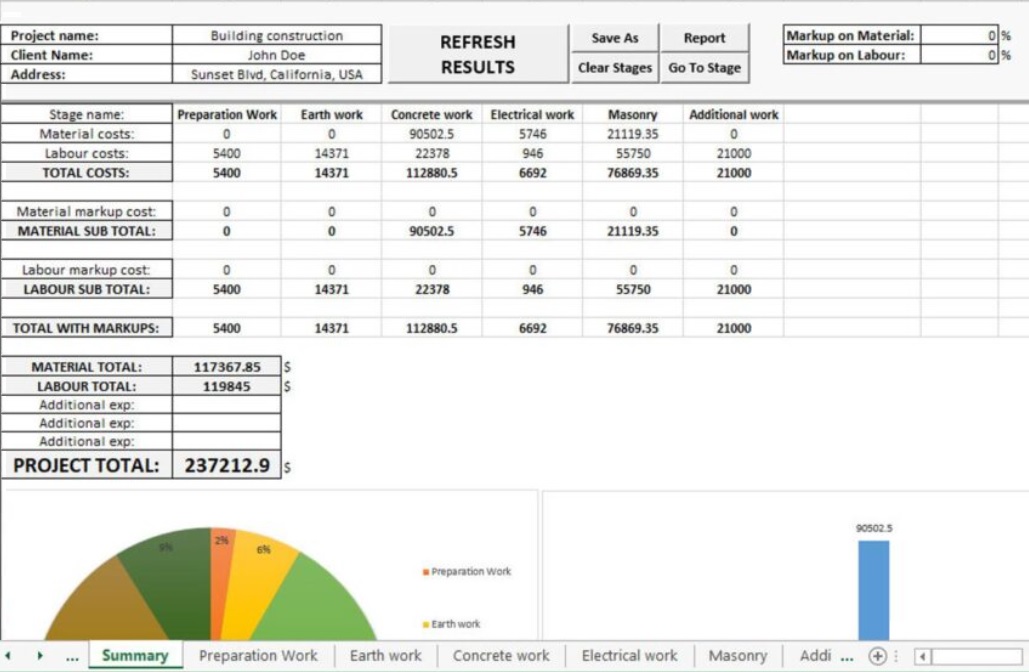Select the Material costs value 90502.5
The image size is (1029, 672).
point(431,134)
